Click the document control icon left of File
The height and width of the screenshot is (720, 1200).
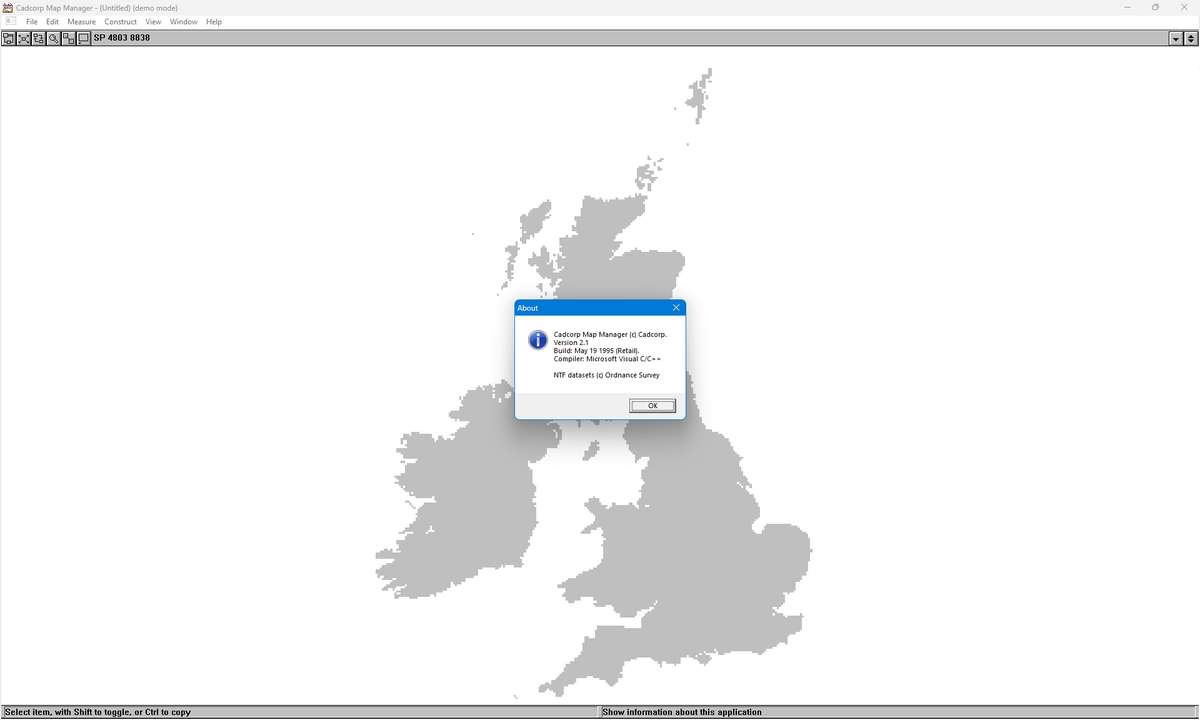pyautogui.click(x=11, y=21)
